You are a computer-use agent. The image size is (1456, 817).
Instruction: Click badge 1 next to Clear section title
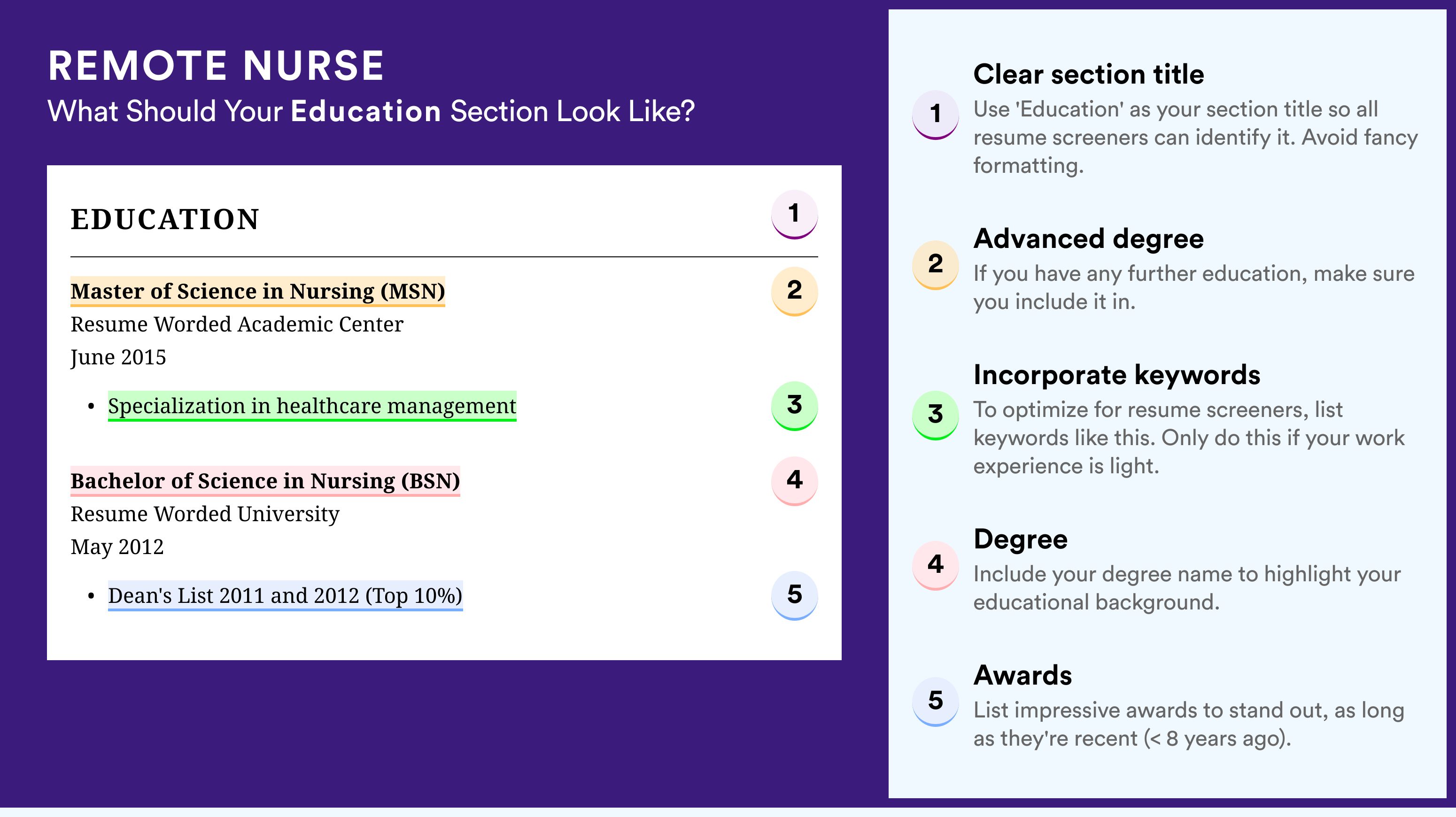936,115
